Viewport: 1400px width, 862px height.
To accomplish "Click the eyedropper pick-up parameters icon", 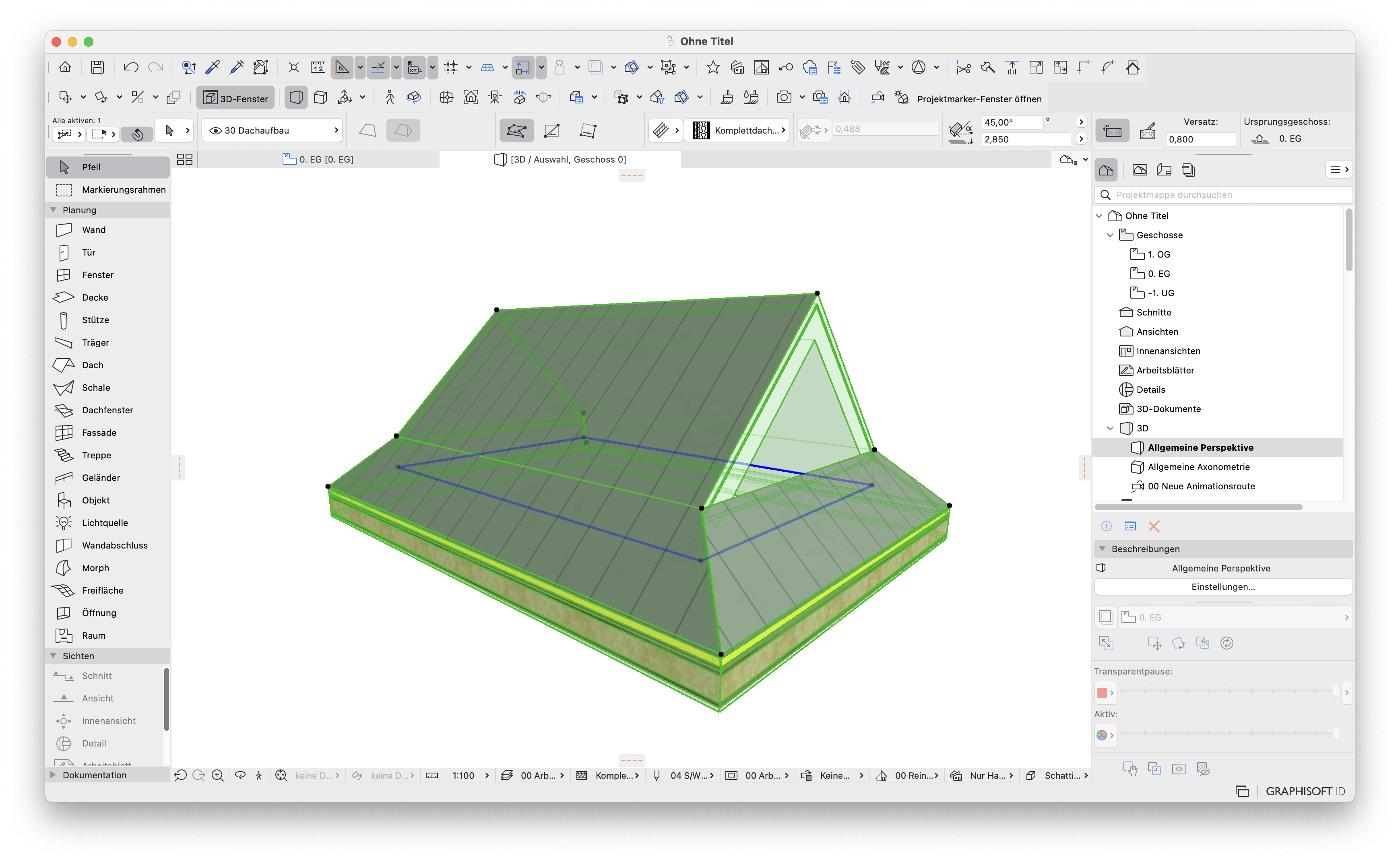I will (212, 67).
